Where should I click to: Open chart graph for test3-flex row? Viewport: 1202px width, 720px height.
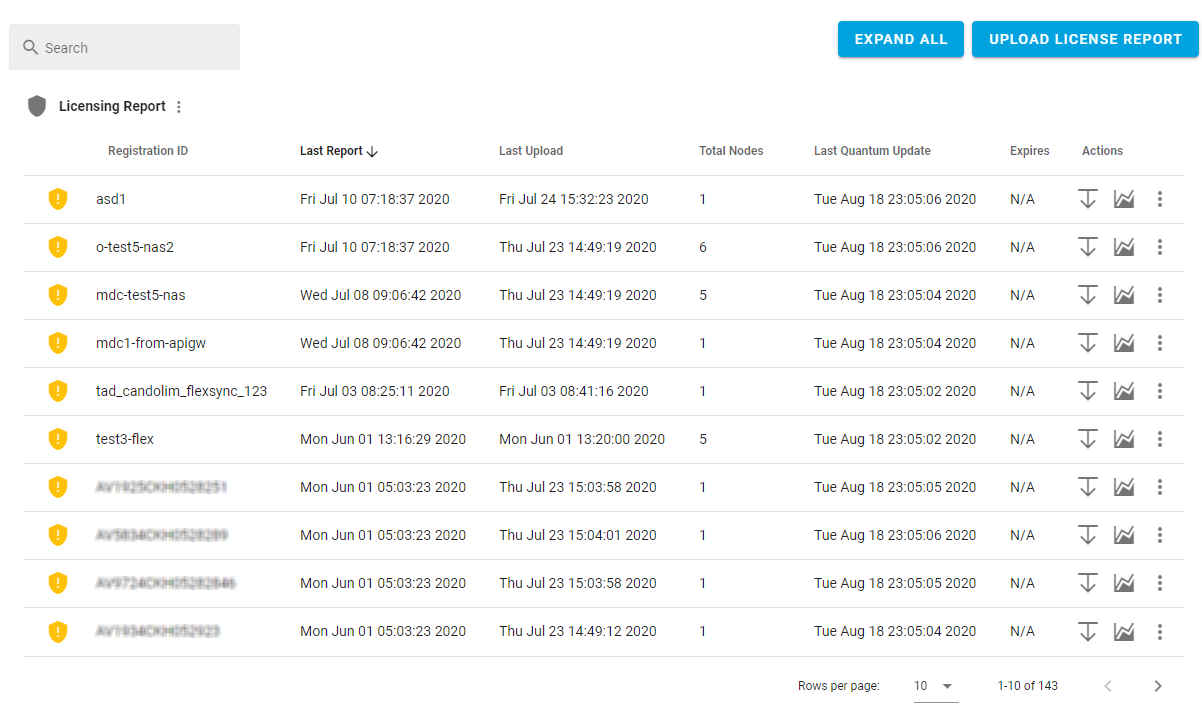click(x=1124, y=439)
